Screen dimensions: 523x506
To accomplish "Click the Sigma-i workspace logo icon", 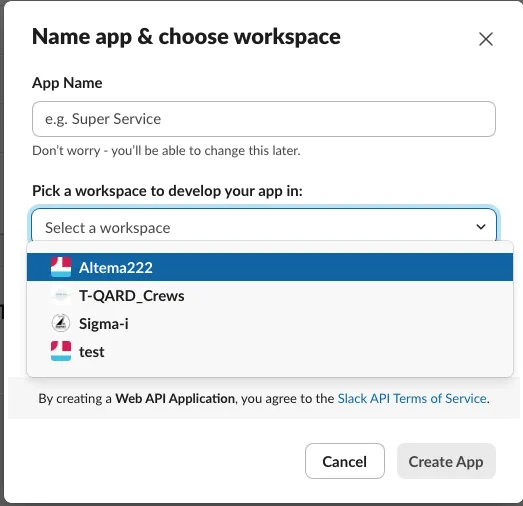I will pyautogui.click(x=61, y=323).
